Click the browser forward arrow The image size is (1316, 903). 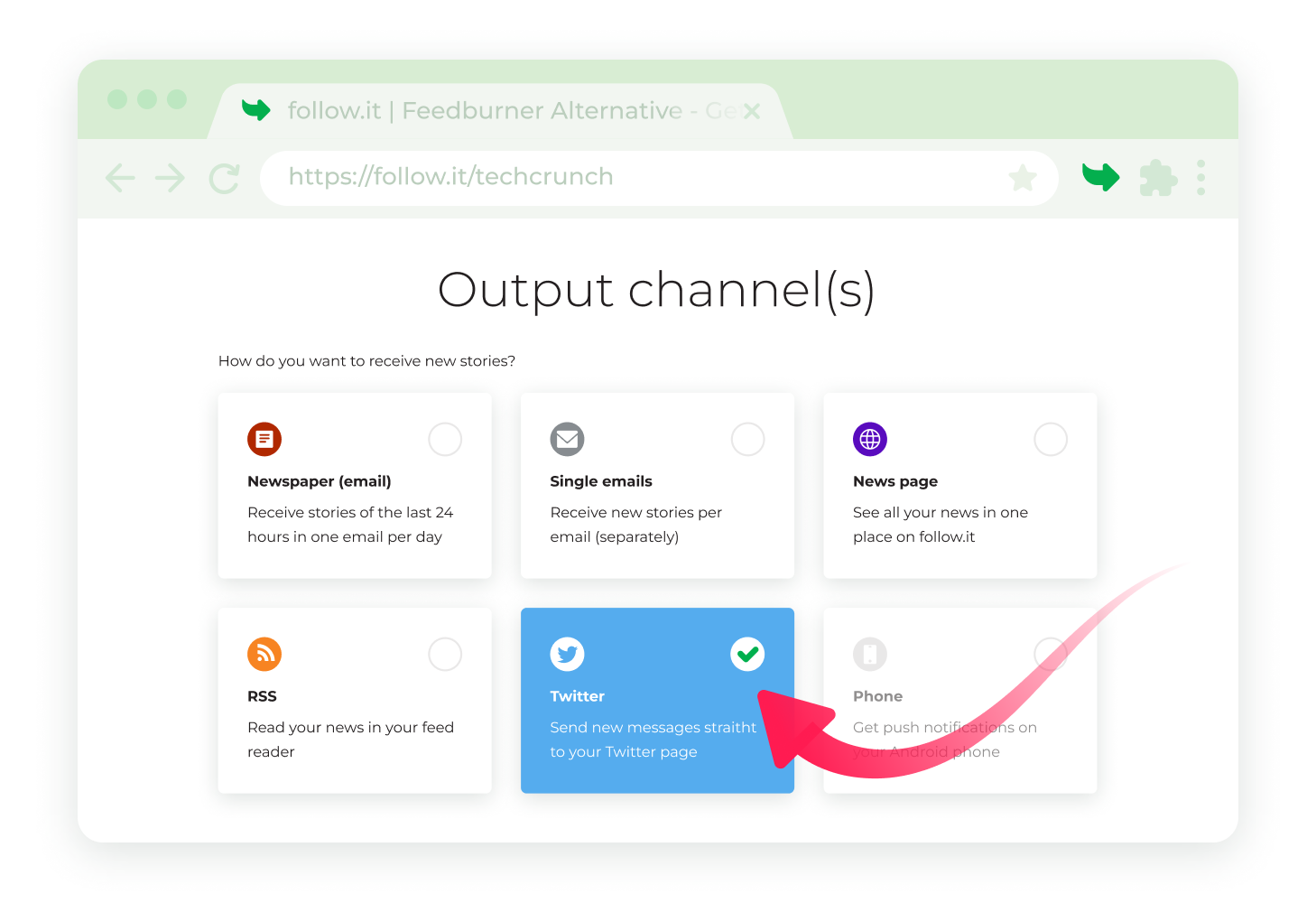tap(170, 178)
